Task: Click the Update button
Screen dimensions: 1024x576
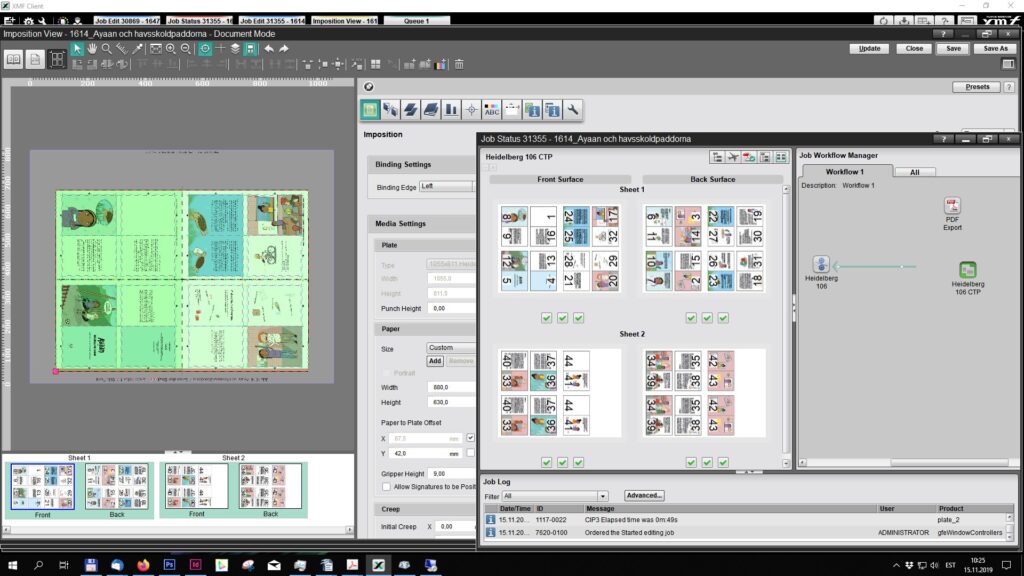Action: (869, 48)
